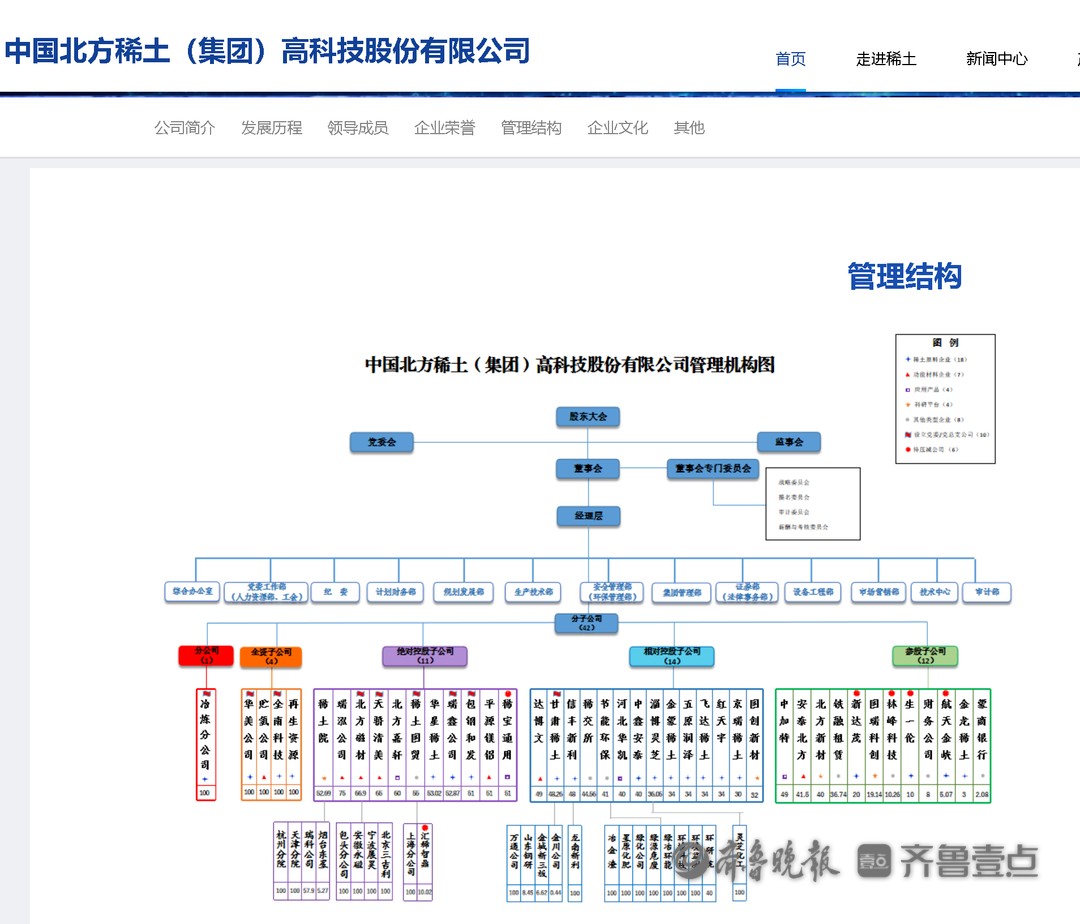Click the red triangle legend icon
Image resolution: width=1080 pixels, height=924 pixels.
(x=907, y=374)
